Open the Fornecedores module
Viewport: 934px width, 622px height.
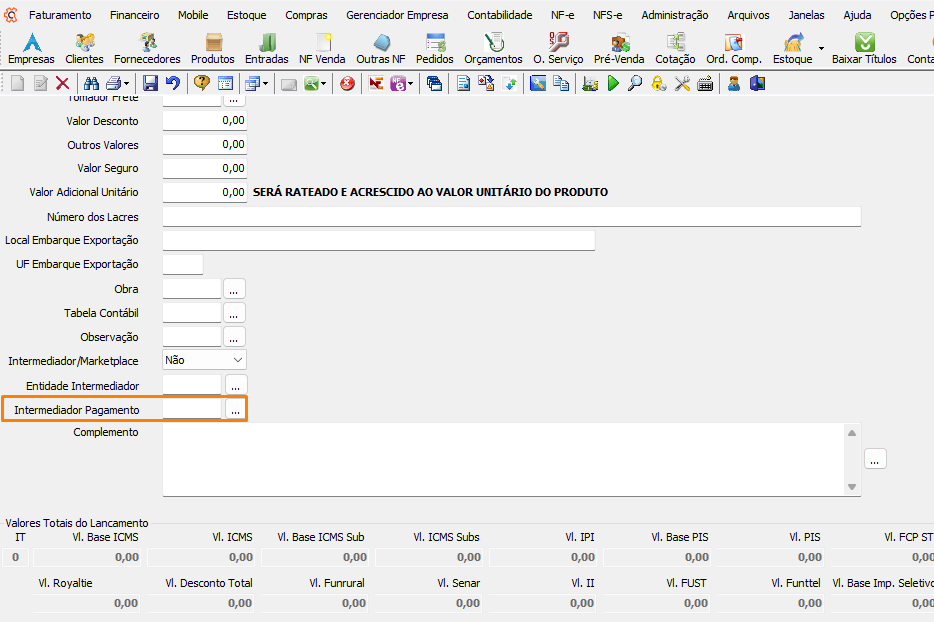[147, 49]
